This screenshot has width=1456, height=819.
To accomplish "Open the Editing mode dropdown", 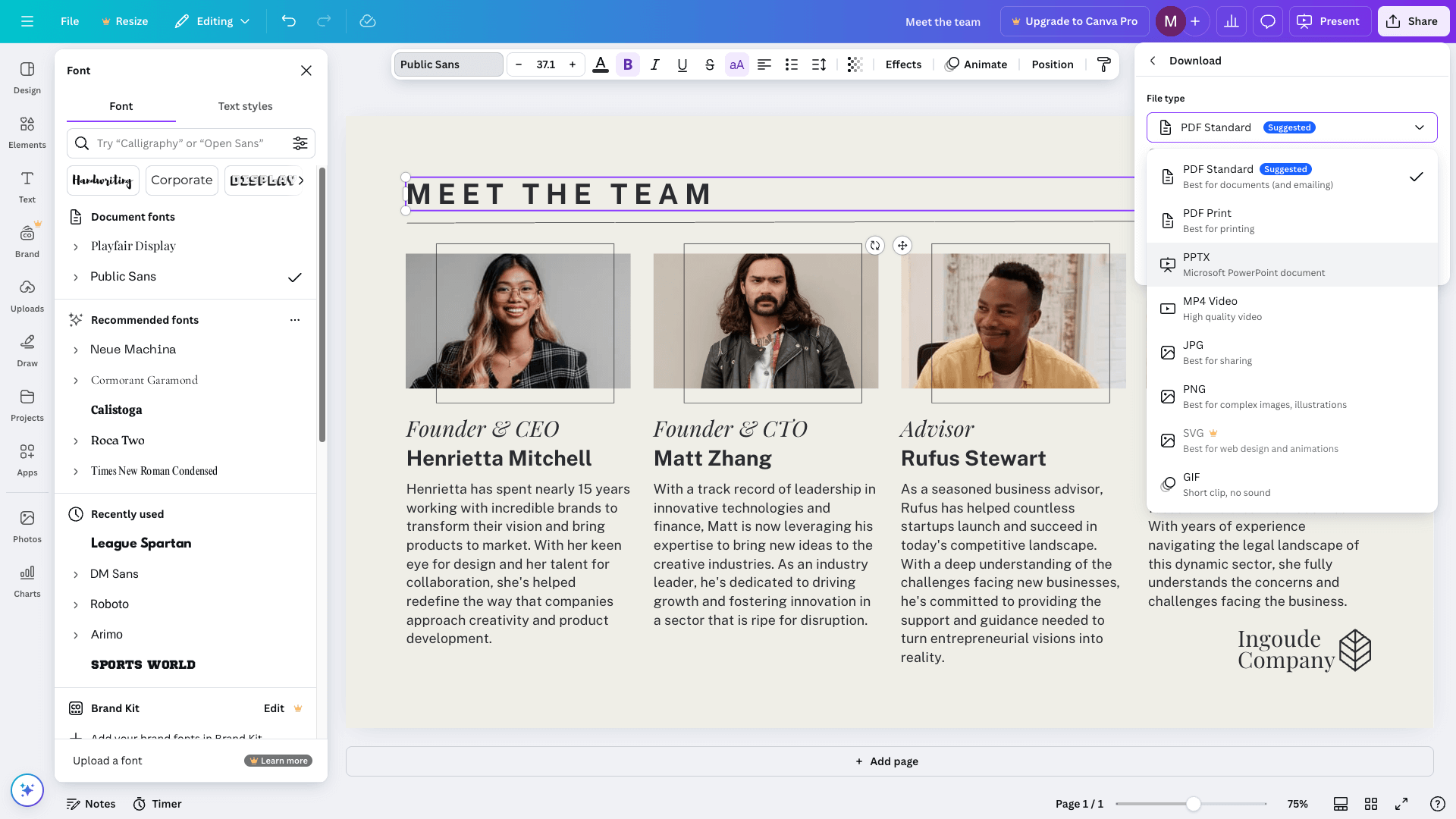I will click(212, 21).
